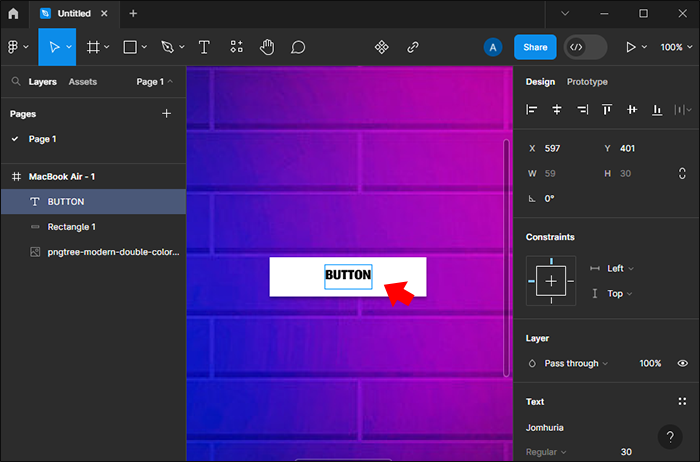Click the Share button

coord(535,47)
